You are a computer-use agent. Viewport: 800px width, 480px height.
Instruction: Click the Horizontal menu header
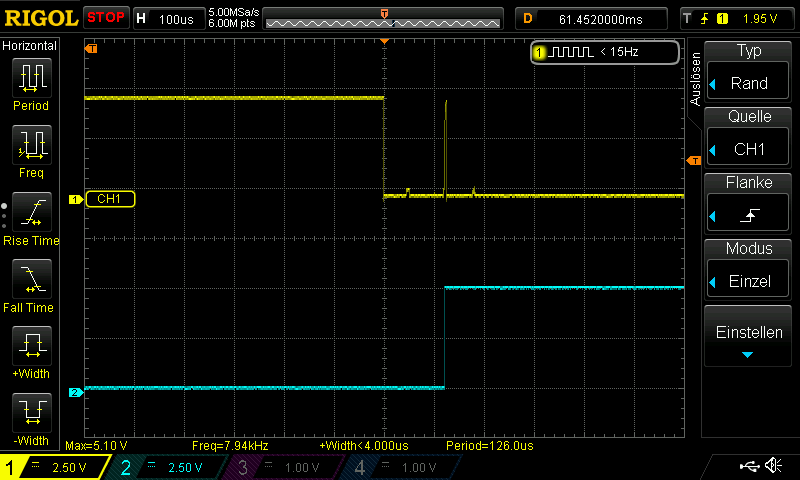click(30, 46)
